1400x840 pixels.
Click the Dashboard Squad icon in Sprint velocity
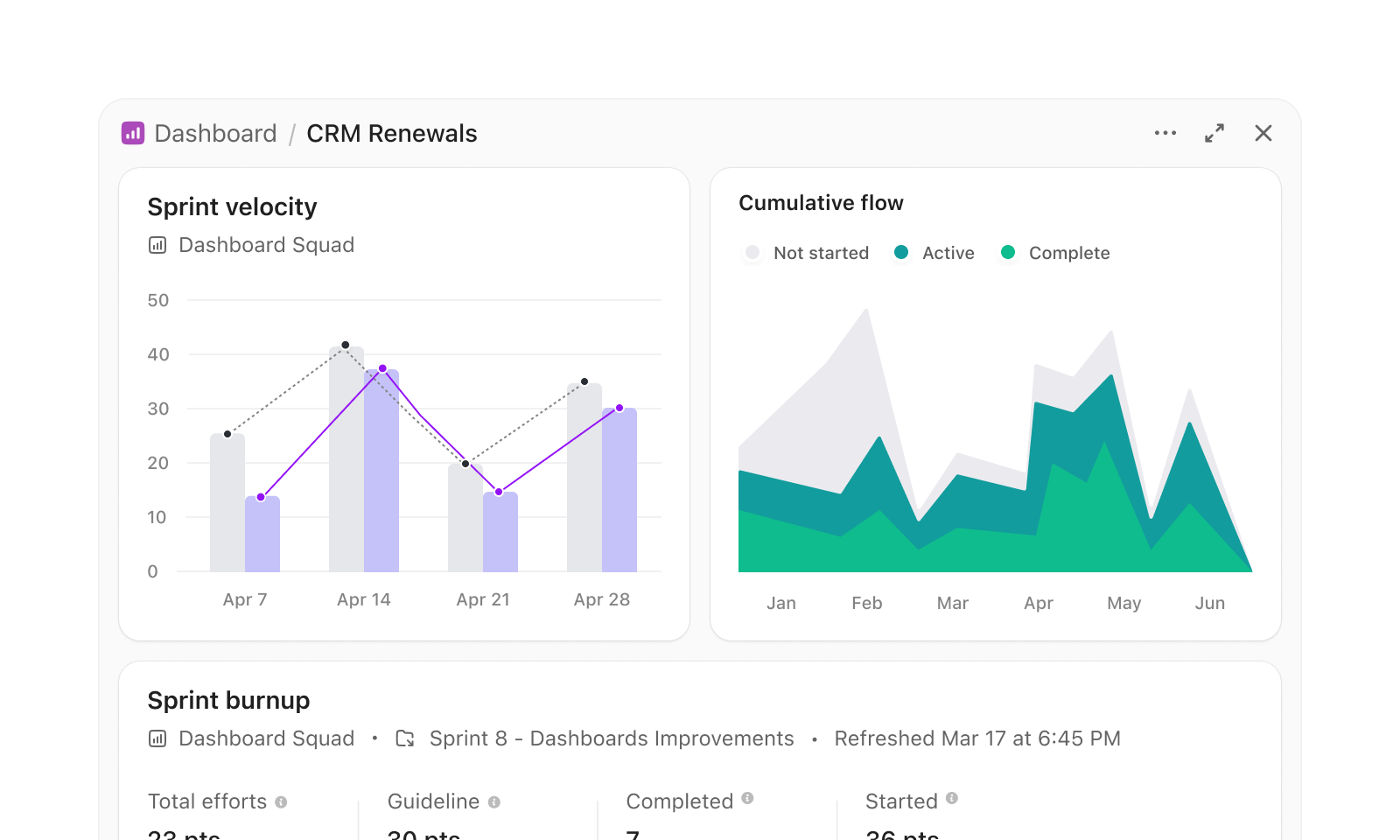point(157,245)
